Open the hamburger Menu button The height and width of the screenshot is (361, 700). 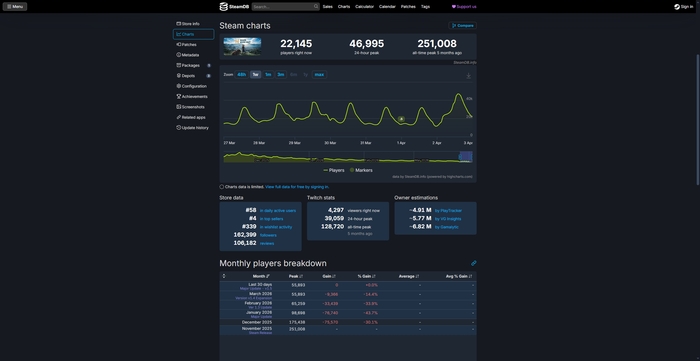click(15, 7)
